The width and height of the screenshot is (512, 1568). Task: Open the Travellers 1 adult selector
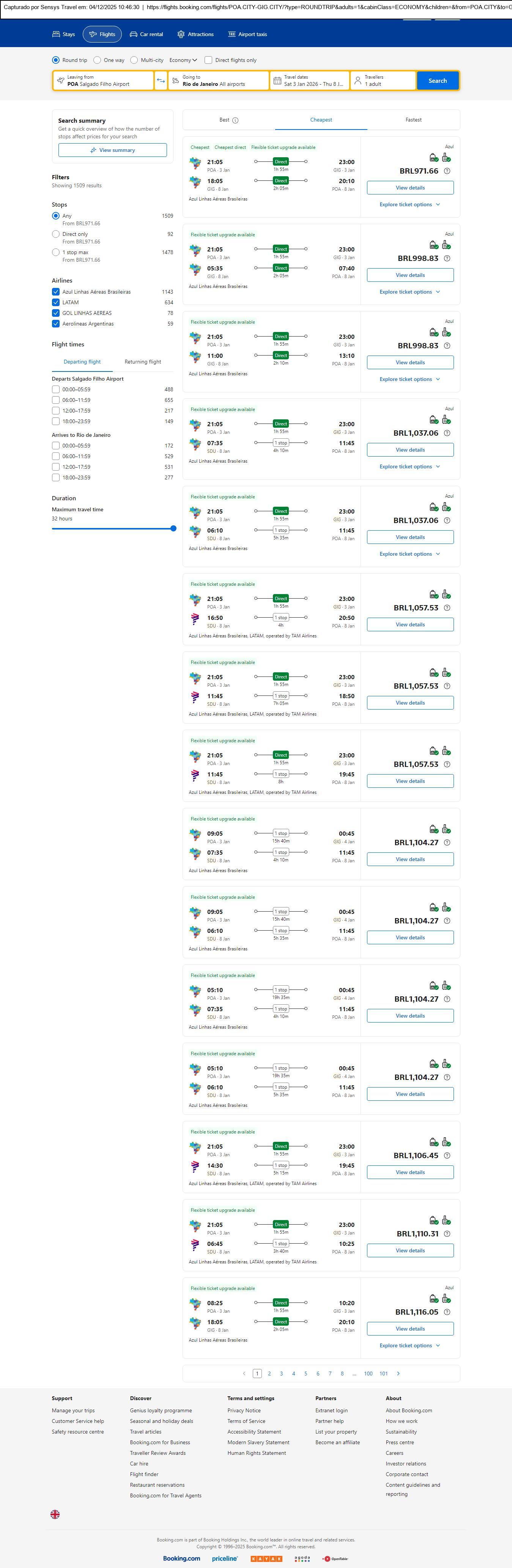pos(383,81)
